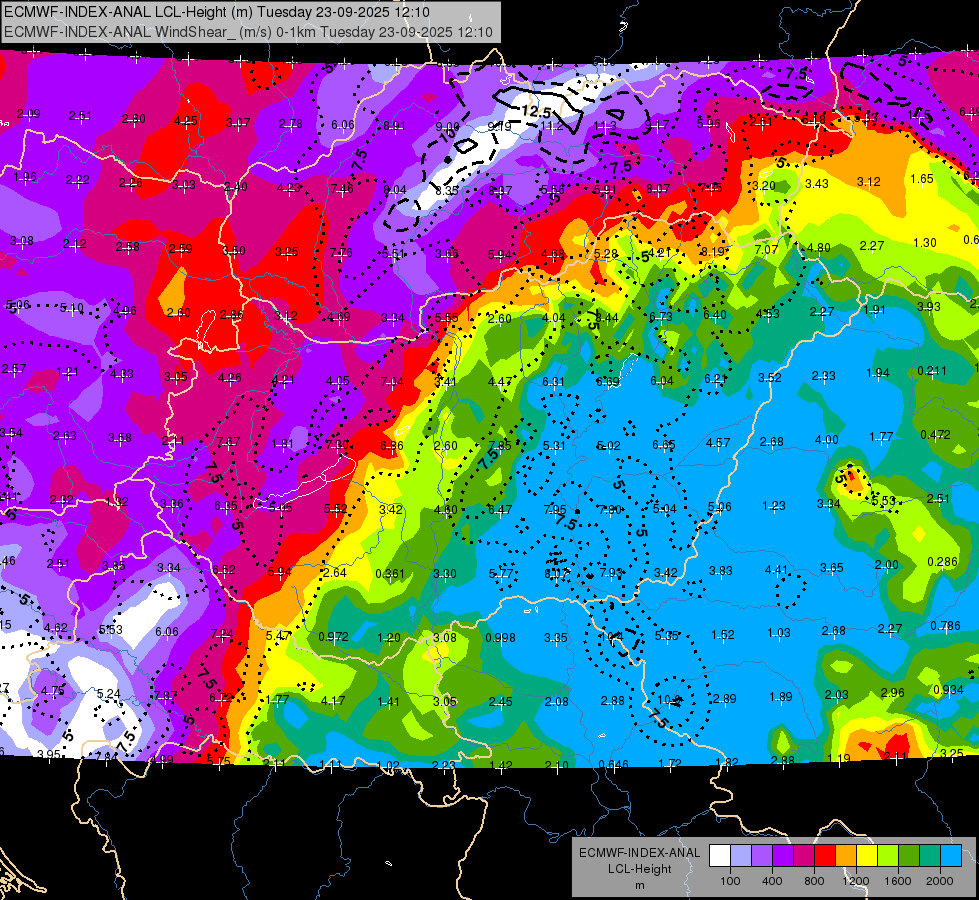Click grid value 1.23
The width and height of the screenshot is (979, 900).
point(774,505)
